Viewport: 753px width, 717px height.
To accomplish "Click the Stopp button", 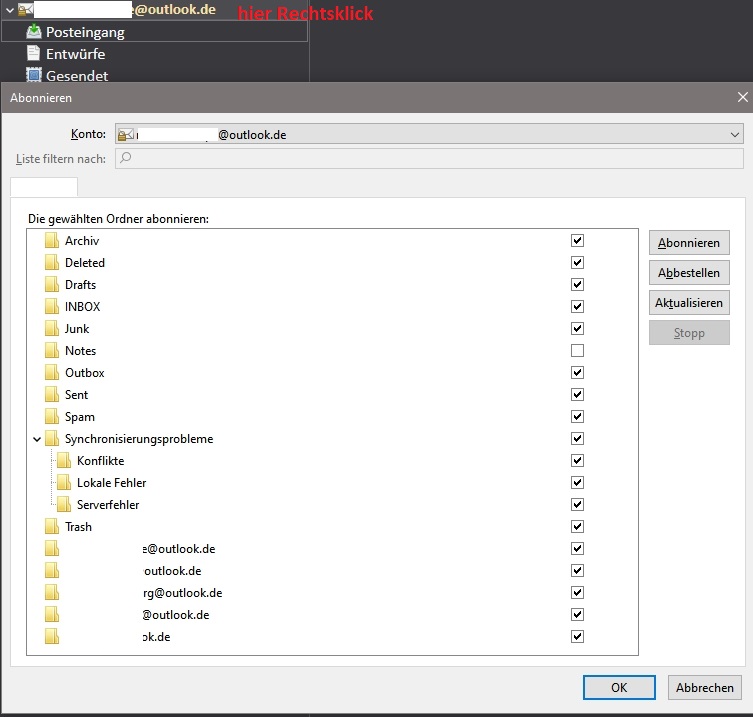I will coord(689,333).
